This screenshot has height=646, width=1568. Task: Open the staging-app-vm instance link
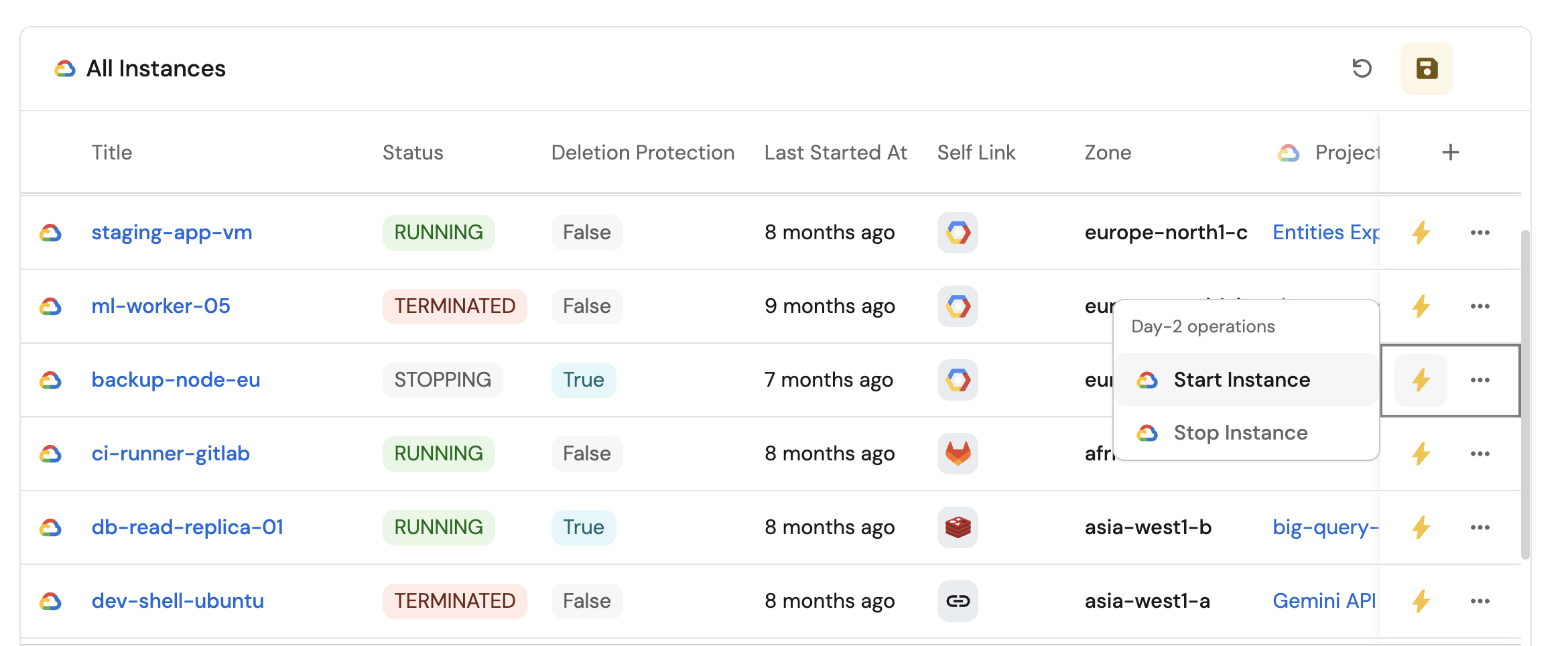(x=172, y=233)
